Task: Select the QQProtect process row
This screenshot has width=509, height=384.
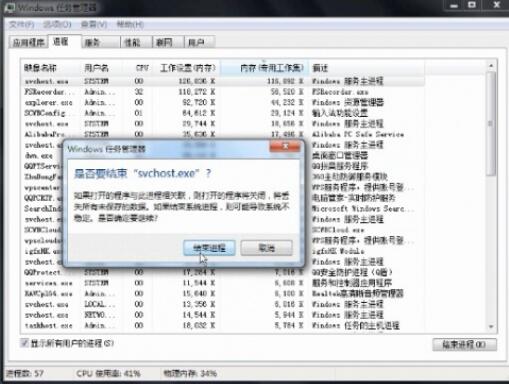Action: [223, 272]
